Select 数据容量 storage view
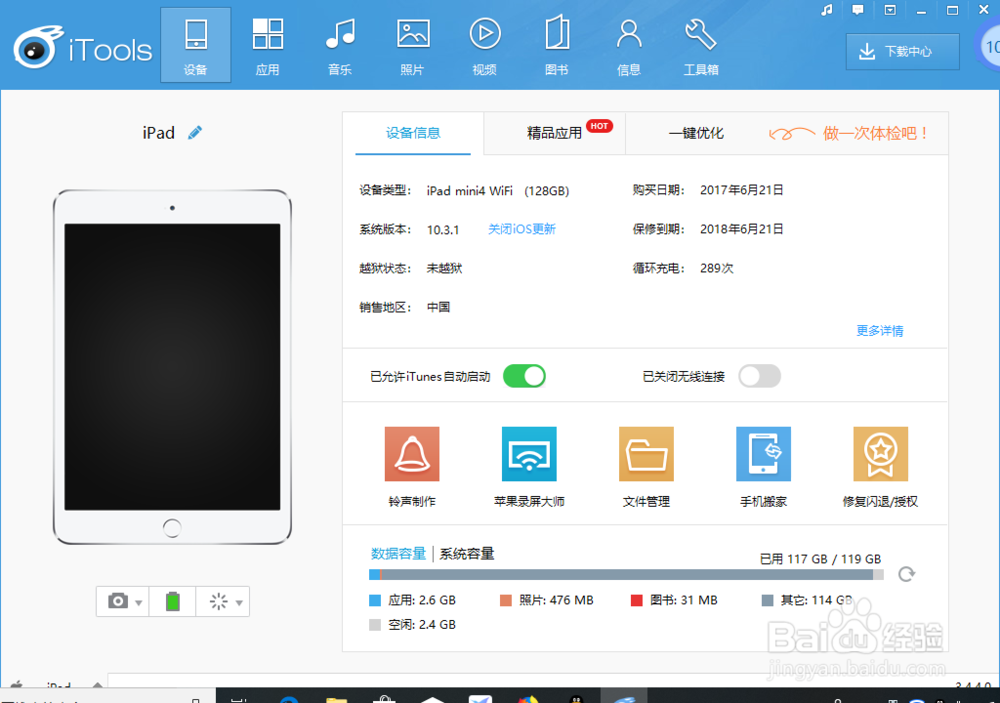Image resolution: width=1000 pixels, height=703 pixels. 399,554
